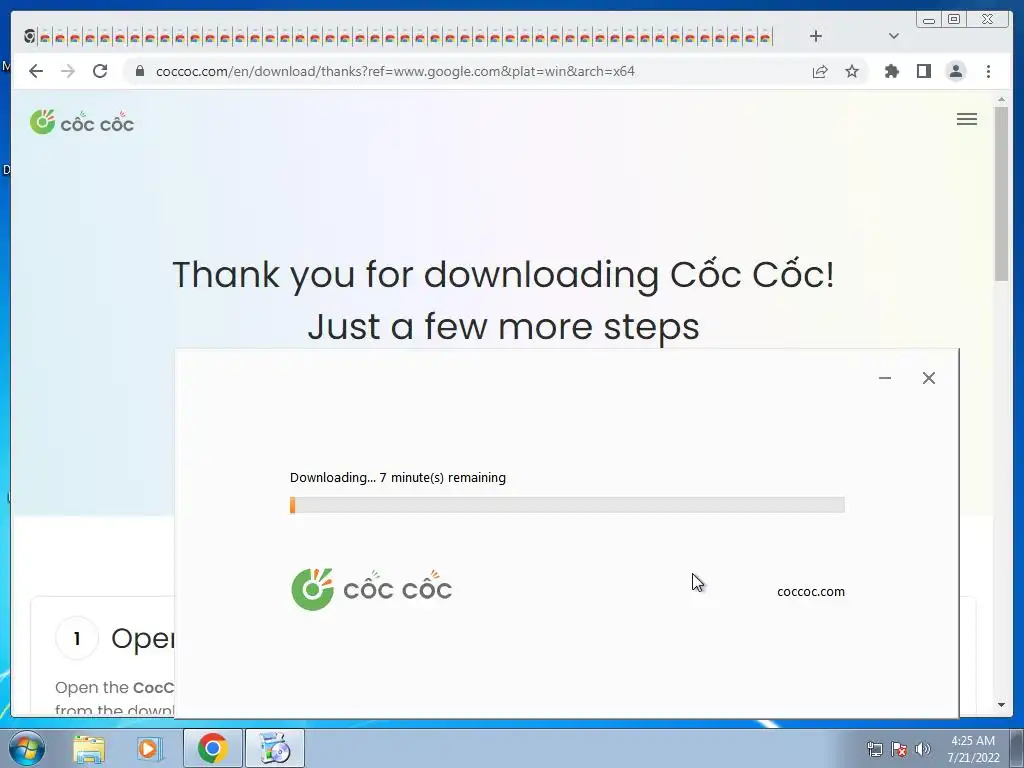
Task: Click the download progress bar
Action: 567,505
